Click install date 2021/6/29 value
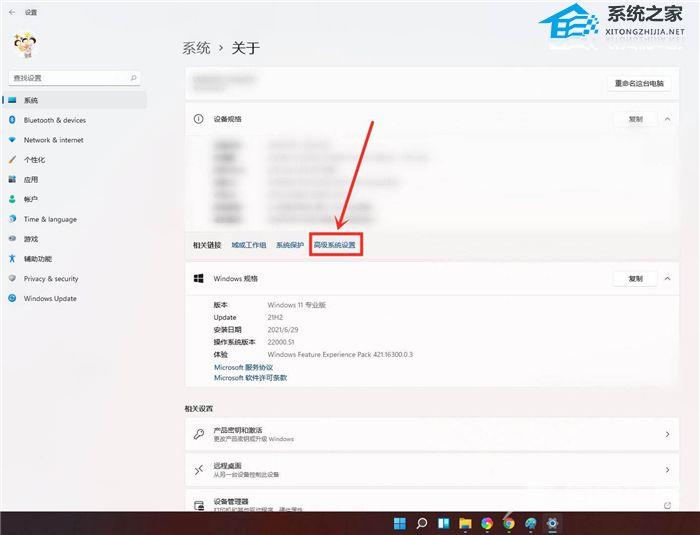 click(x=283, y=330)
